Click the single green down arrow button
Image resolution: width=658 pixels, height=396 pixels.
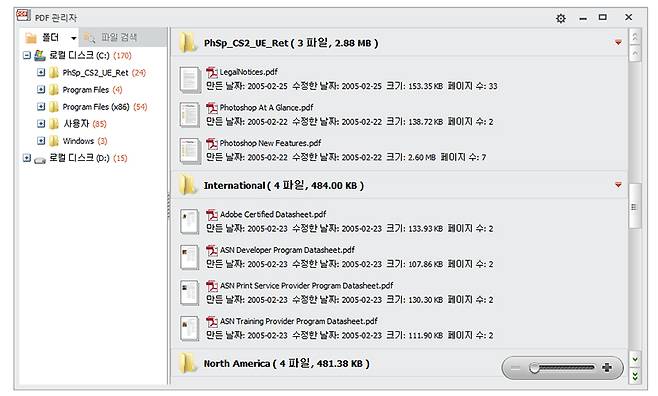[635, 360]
